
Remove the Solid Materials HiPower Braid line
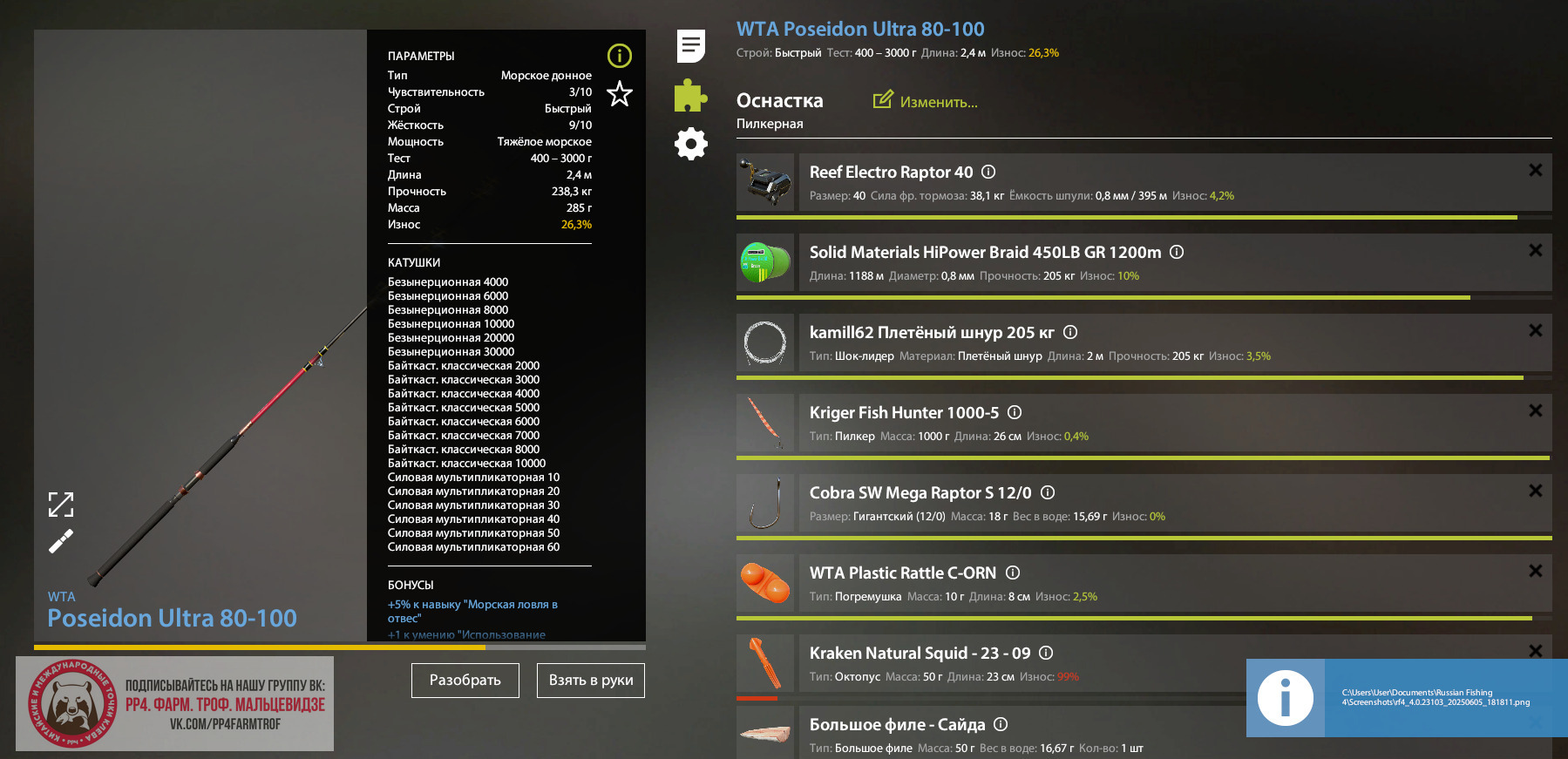1536,250
